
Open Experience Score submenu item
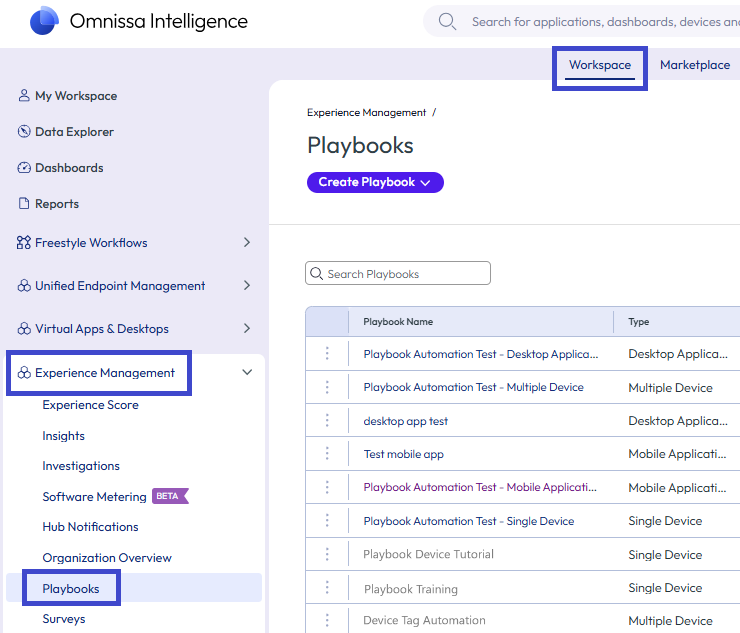coord(91,405)
